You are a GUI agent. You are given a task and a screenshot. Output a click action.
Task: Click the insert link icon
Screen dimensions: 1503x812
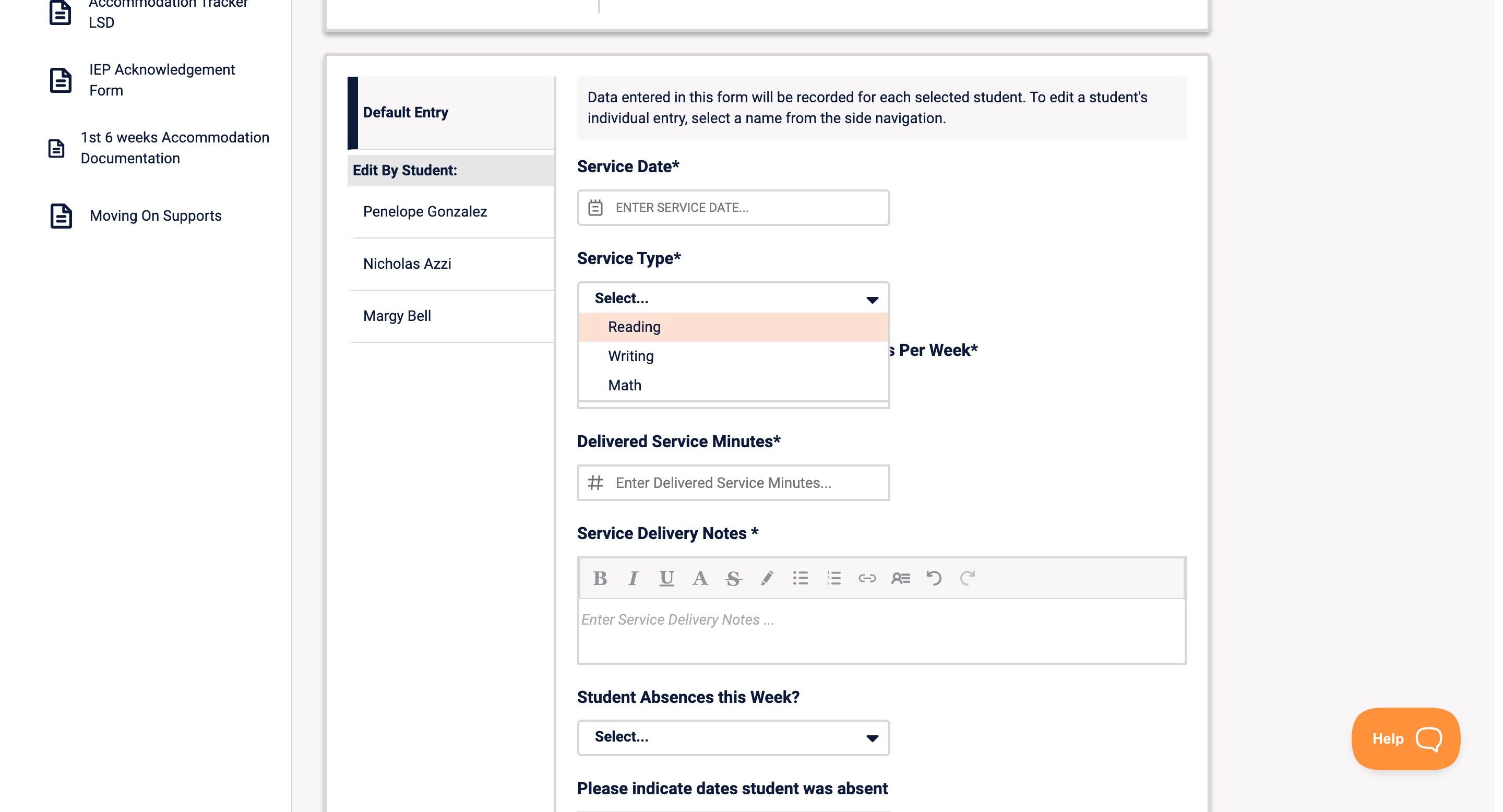tap(867, 578)
